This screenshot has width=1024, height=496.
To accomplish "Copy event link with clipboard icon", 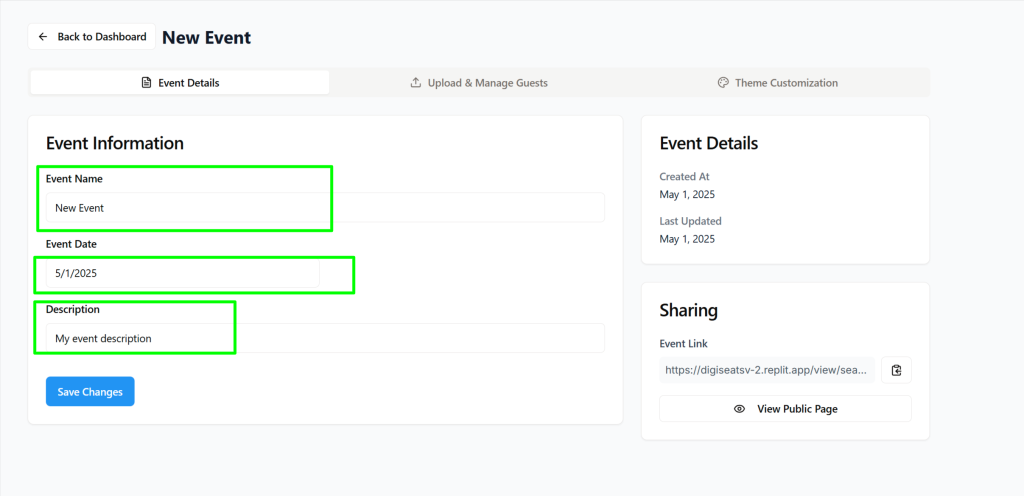I will pos(896,370).
